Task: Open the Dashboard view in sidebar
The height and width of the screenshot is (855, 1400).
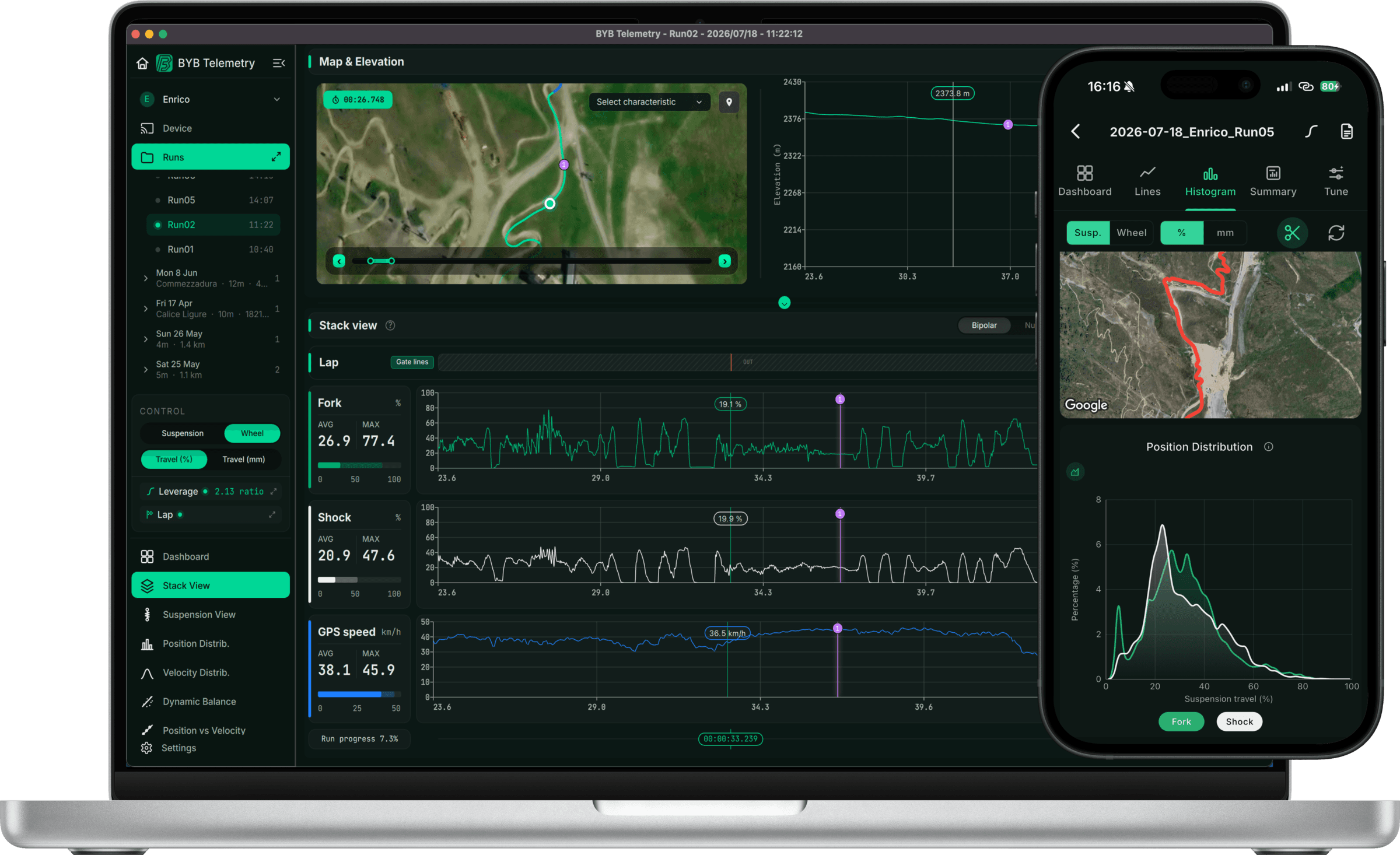Action: [x=211, y=556]
